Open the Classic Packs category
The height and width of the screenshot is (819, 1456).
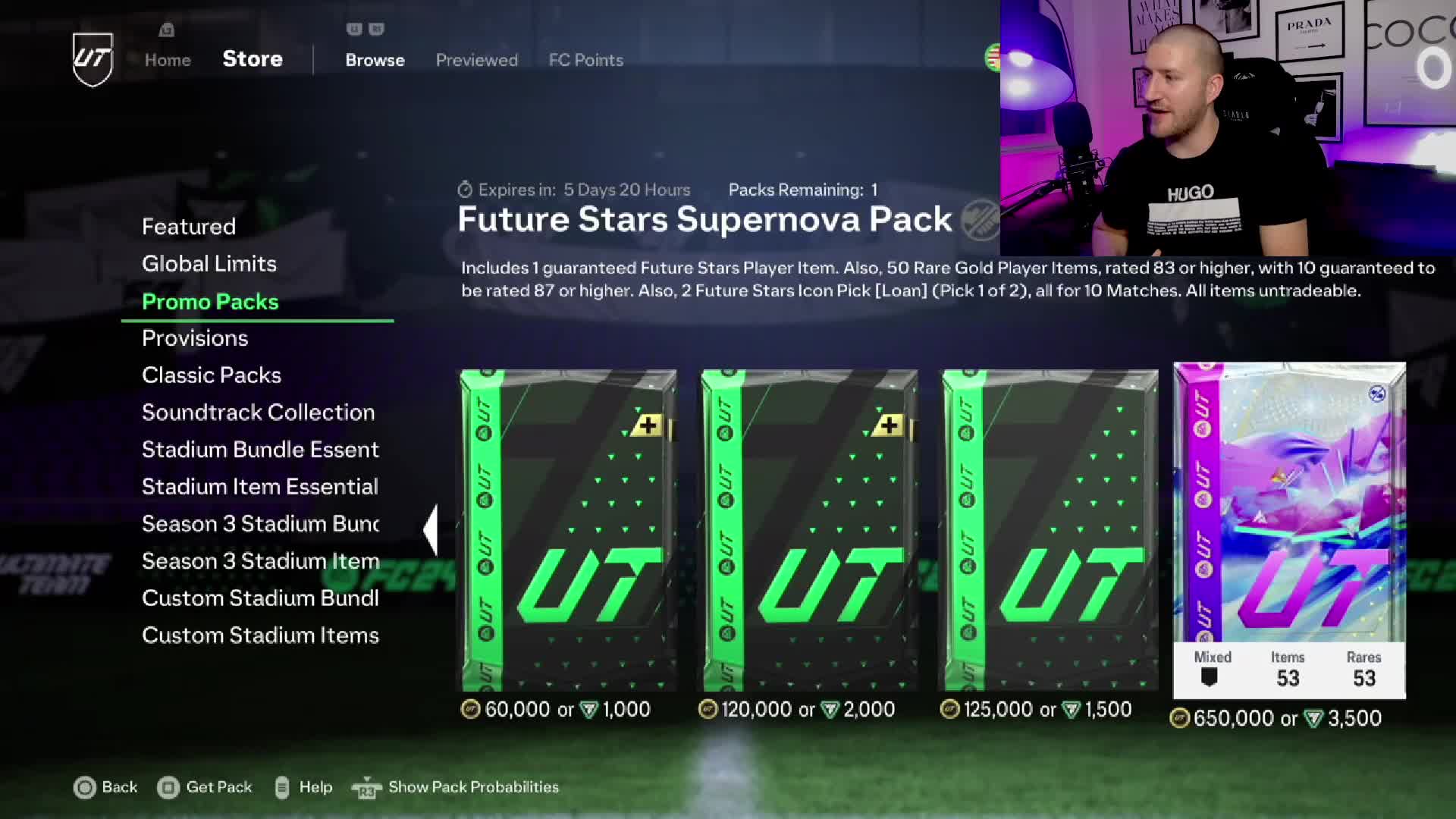pos(212,375)
